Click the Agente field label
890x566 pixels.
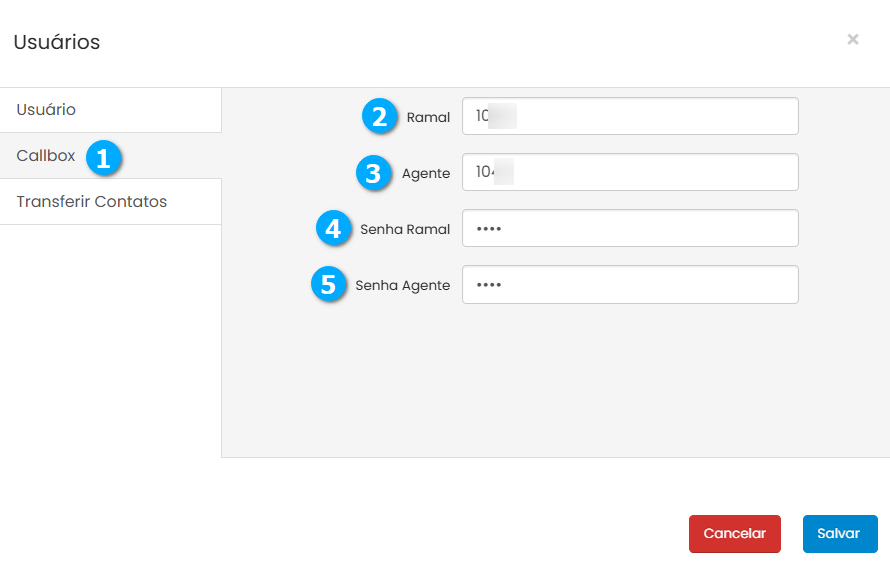(x=426, y=173)
